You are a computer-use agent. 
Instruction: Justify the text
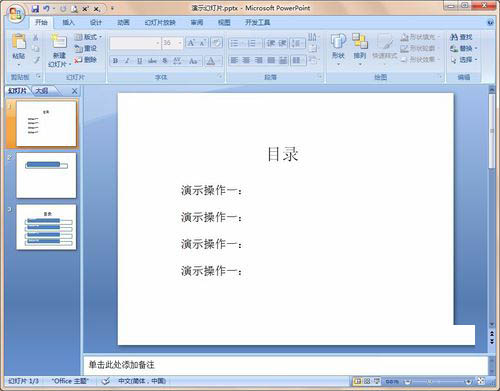[271, 60]
